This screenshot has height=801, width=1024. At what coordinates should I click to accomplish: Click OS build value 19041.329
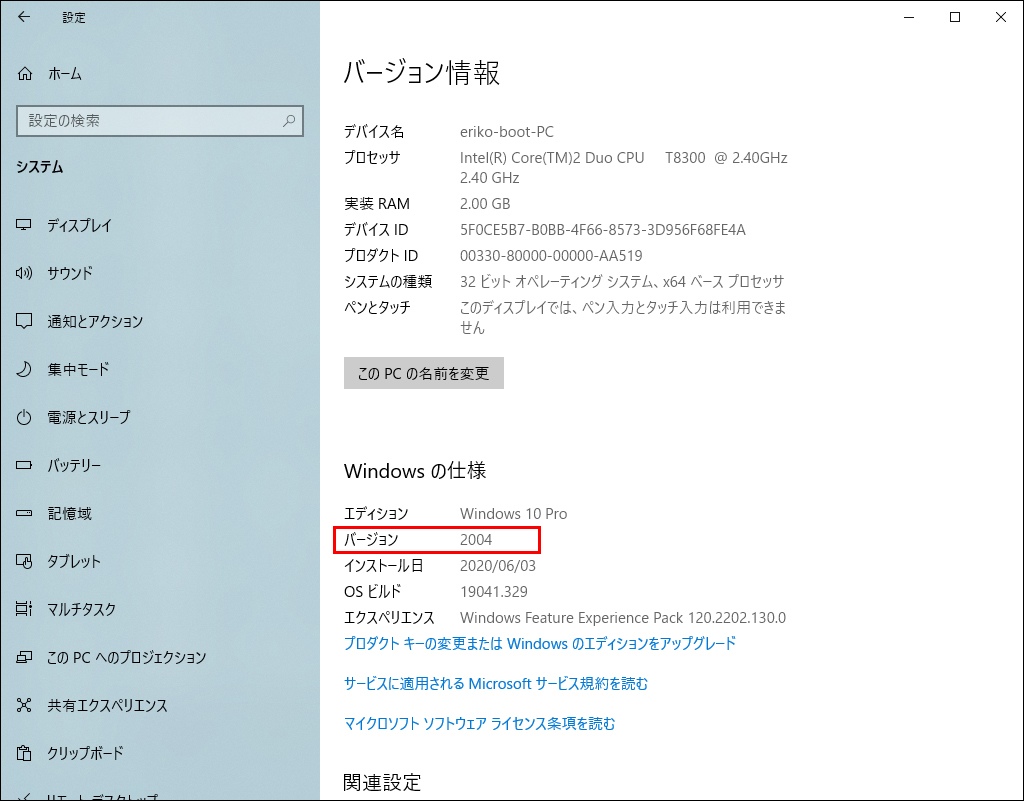[494, 591]
